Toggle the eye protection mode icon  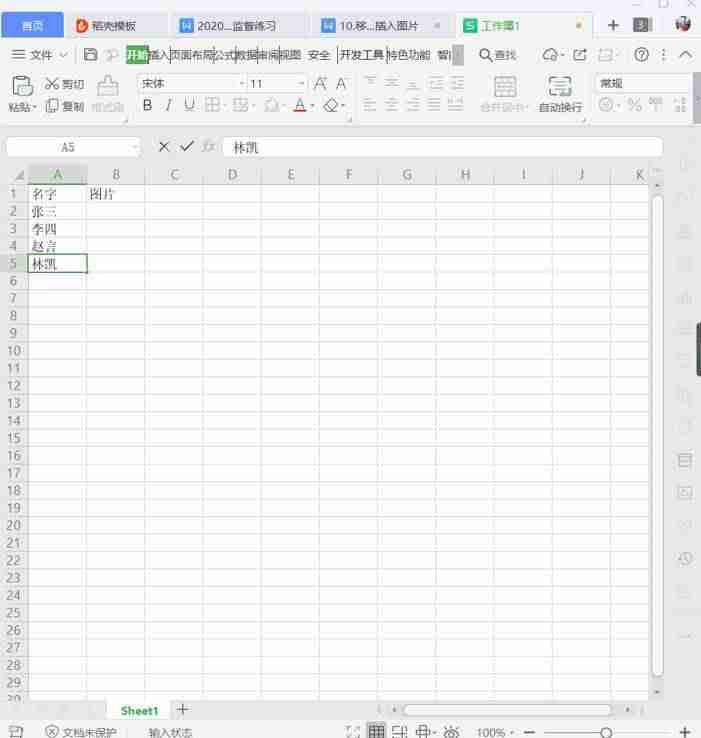[x=451, y=731]
